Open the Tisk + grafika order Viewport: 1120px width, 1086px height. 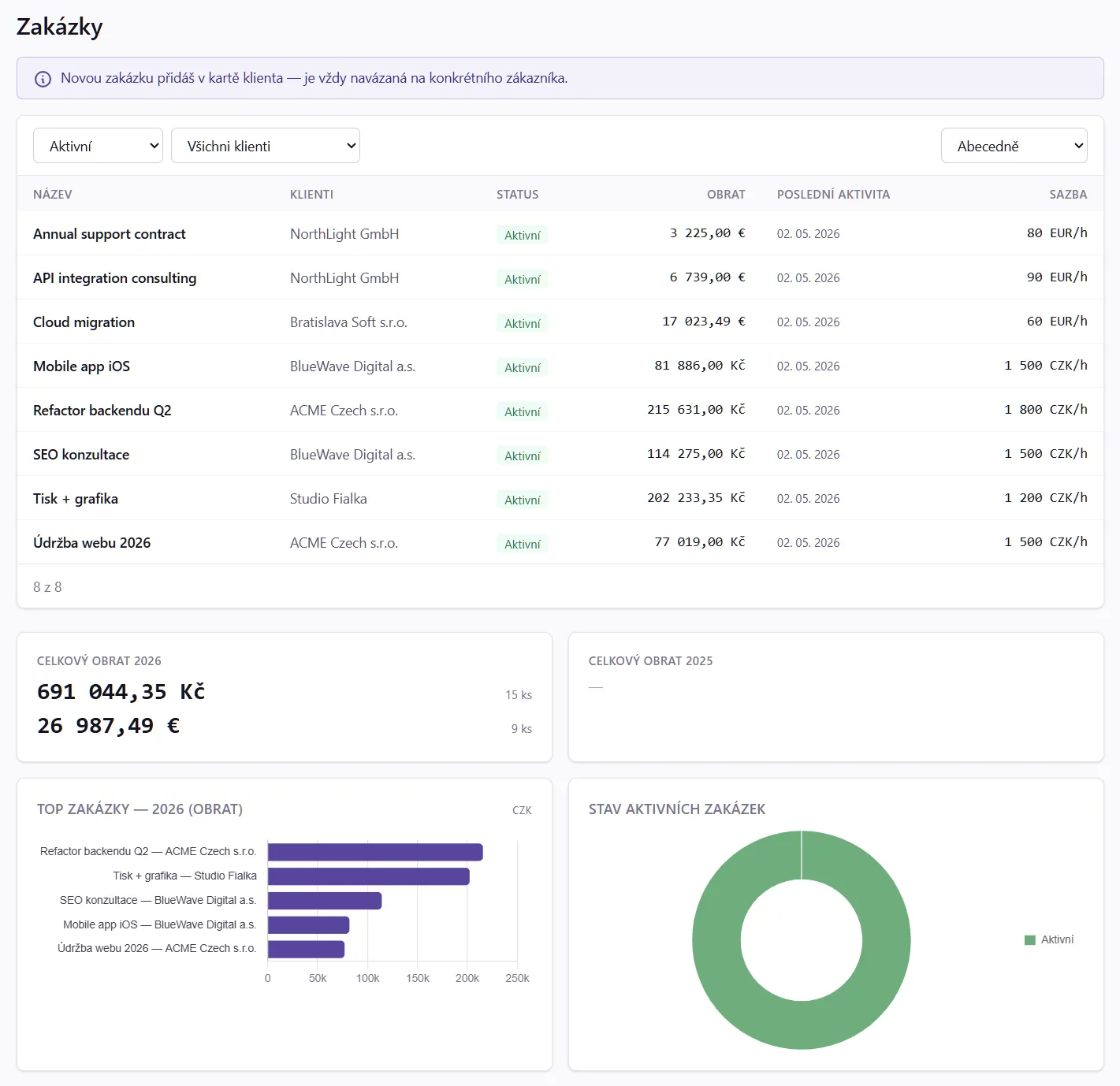(76, 499)
